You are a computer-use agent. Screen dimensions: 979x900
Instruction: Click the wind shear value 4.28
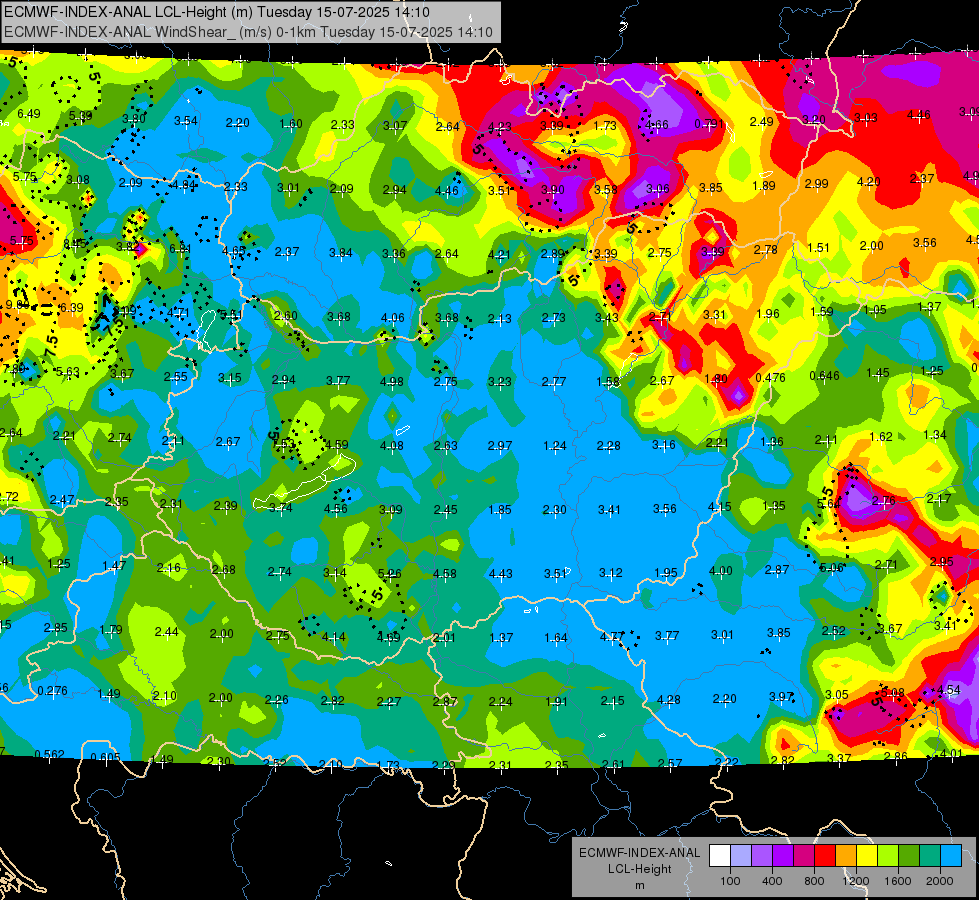coord(669,700)
